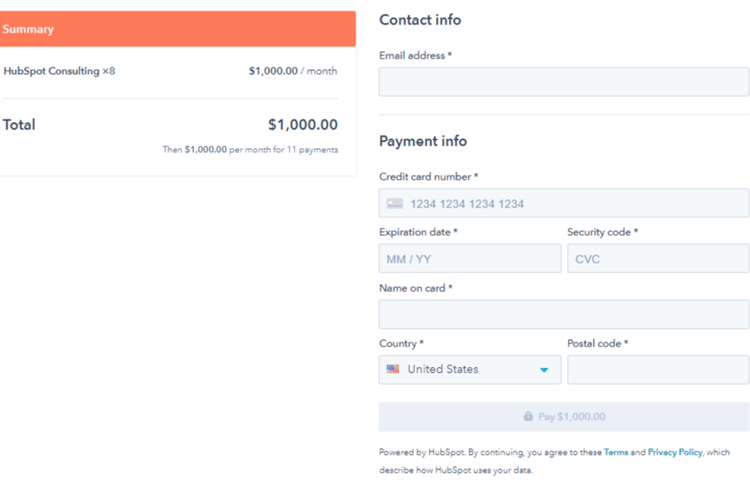750x484 pixels.
Task: Click the United States flag icon
Action: click(393, 369)
